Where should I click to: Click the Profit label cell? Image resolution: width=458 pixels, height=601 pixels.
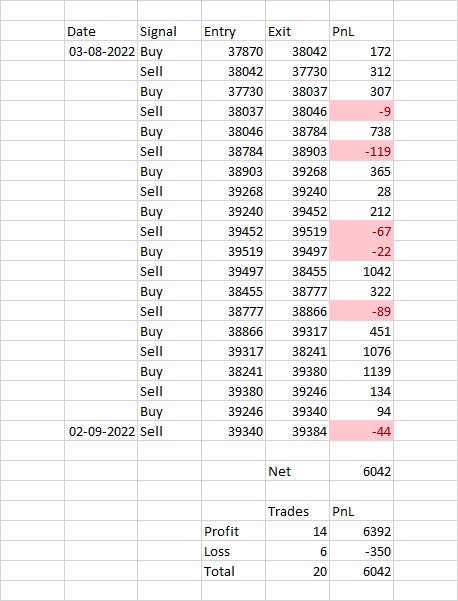click(233, 531)
